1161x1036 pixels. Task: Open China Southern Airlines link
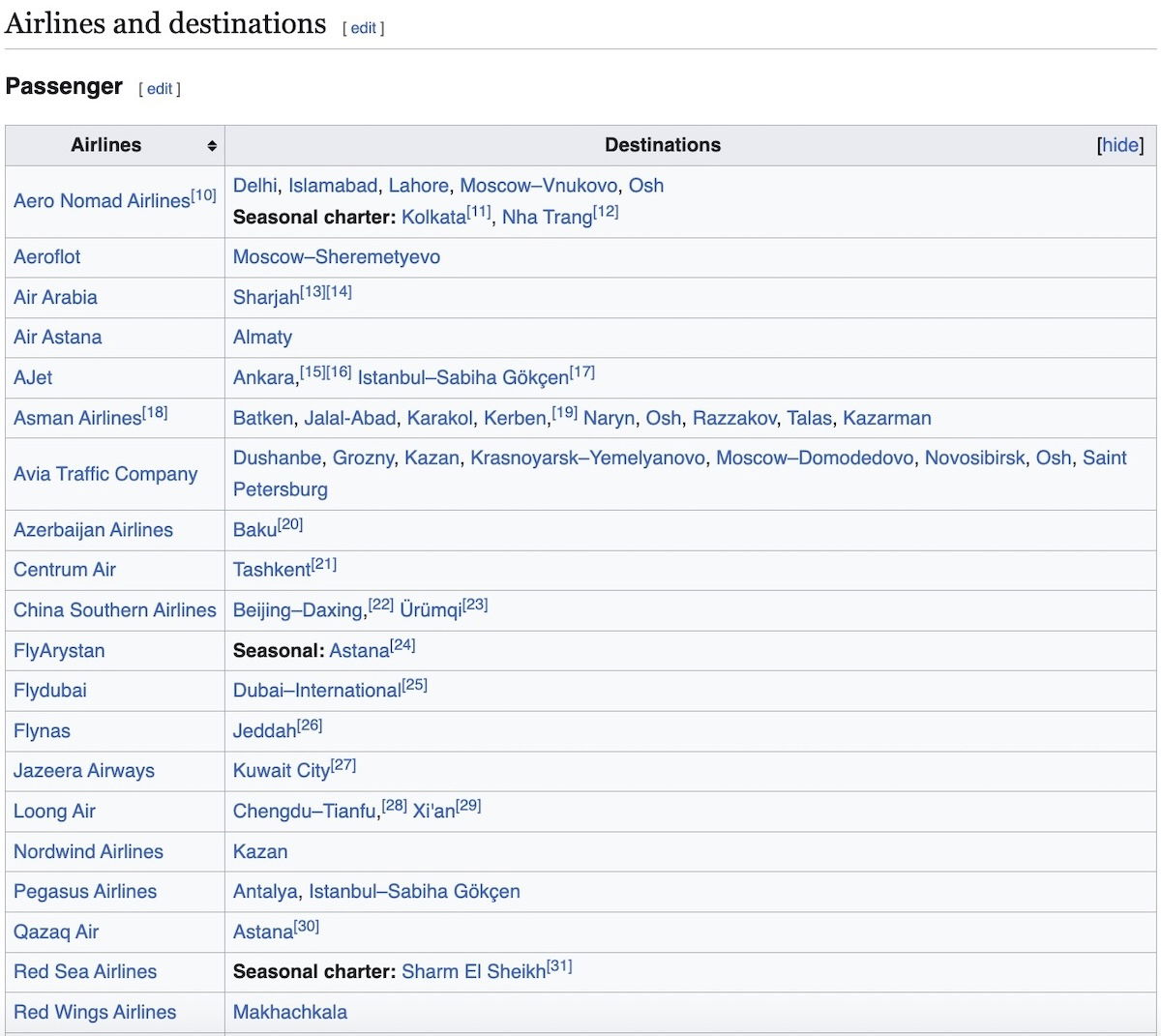coord(114,610)
